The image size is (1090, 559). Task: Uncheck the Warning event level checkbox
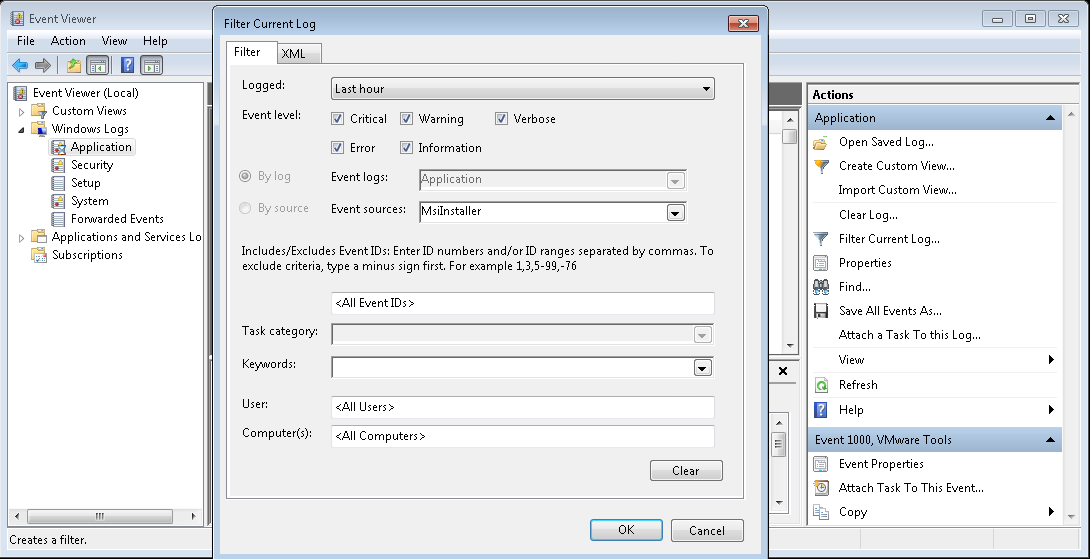(407, 119)
